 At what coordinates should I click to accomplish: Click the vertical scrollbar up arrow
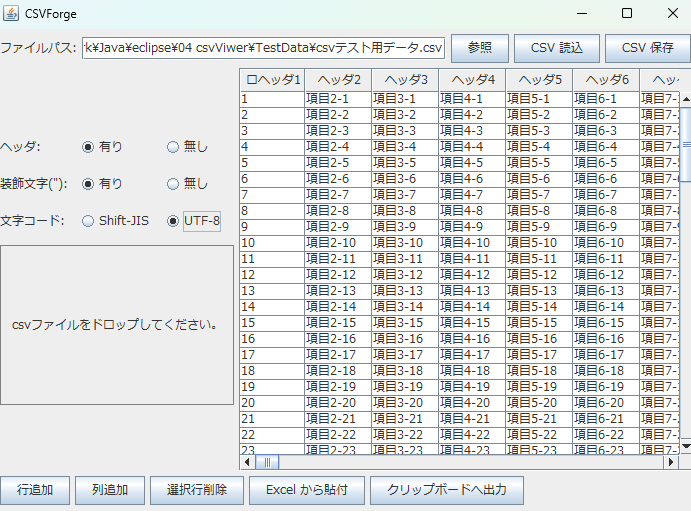686,100
